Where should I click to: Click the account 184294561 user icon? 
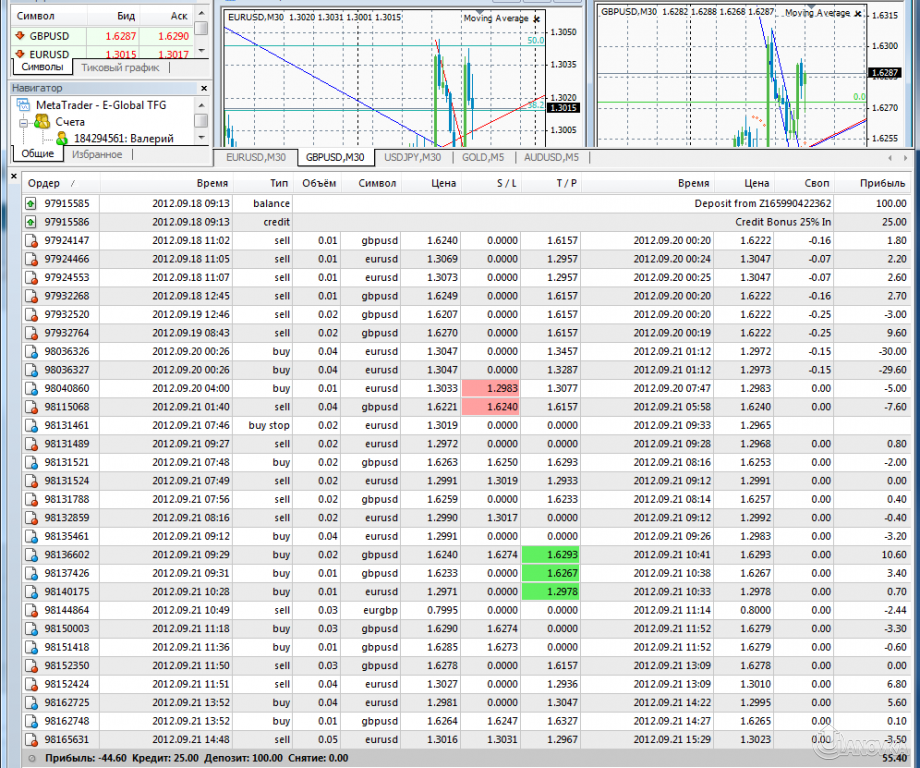coord(61,138)
